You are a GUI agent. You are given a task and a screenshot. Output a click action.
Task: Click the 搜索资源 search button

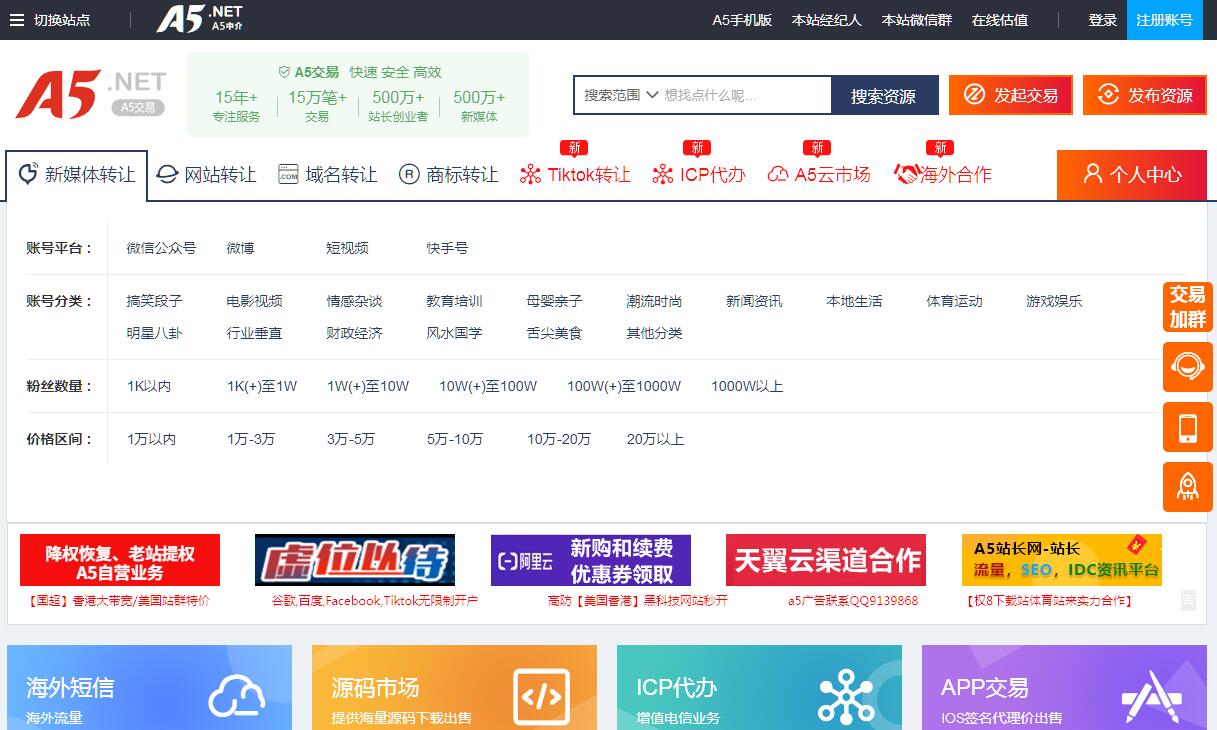pos(883,96)
